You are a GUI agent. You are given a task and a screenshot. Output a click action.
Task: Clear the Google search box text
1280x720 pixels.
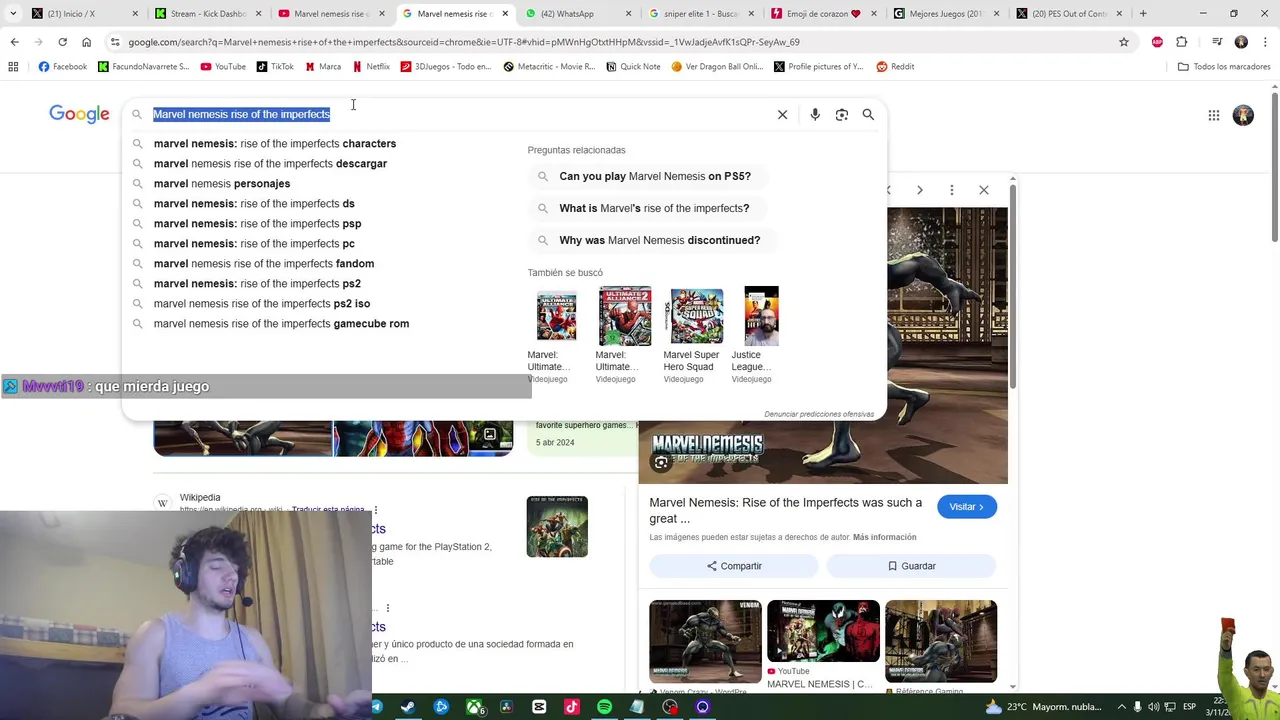tap(782, 115)
